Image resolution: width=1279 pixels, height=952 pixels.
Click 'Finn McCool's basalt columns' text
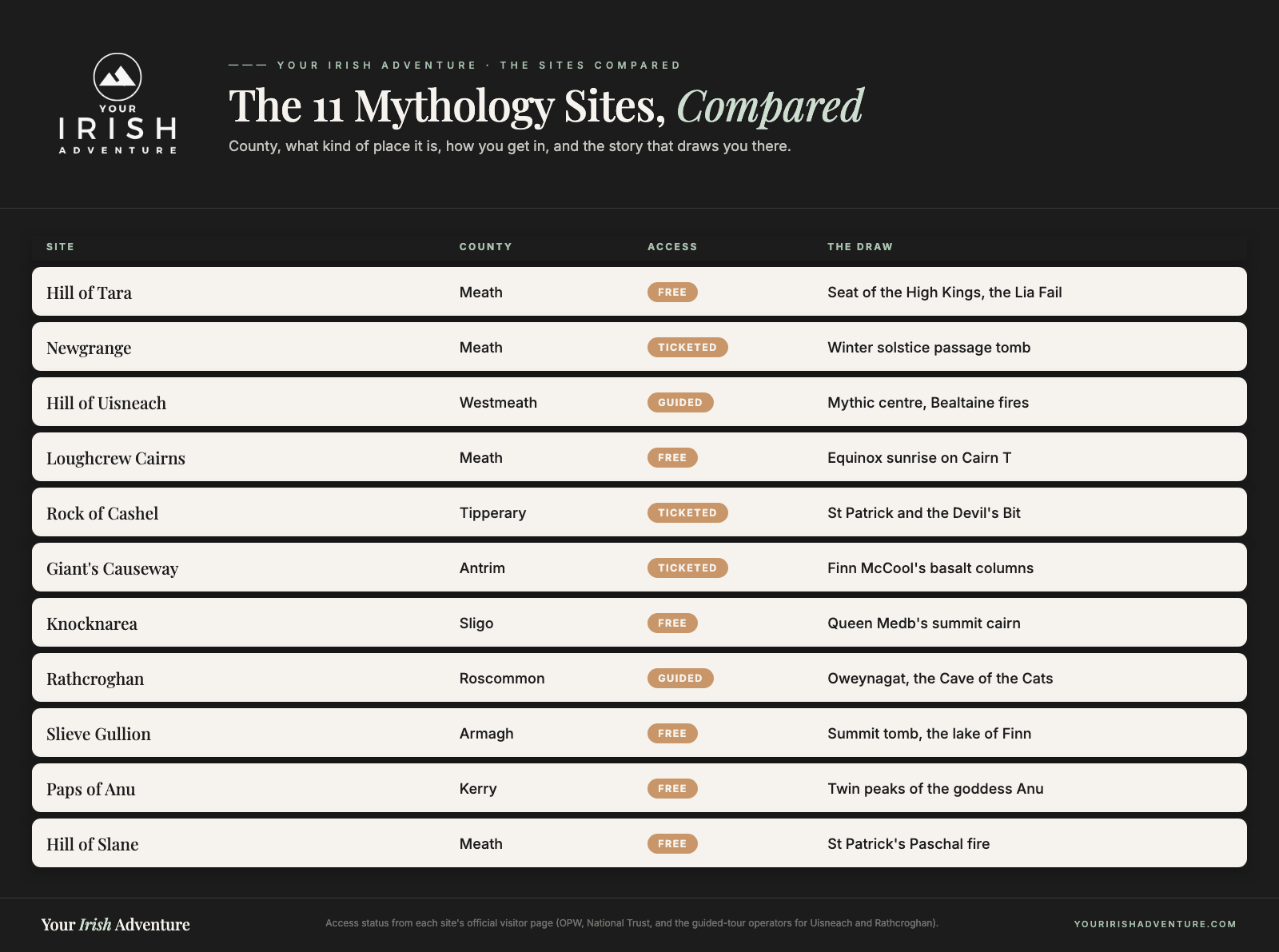tap(930, 568)
